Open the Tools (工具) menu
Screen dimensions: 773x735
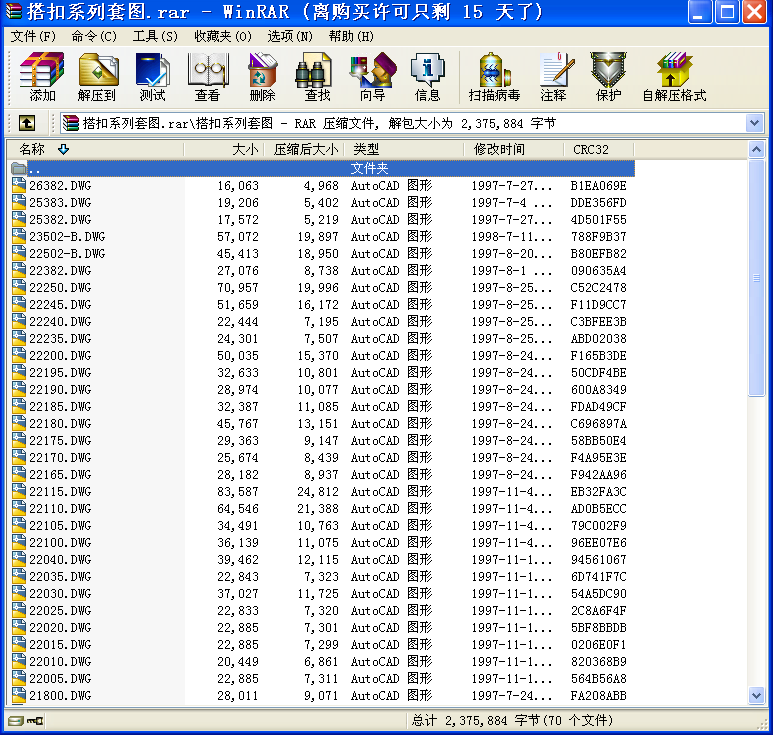[x=155, y=36]
